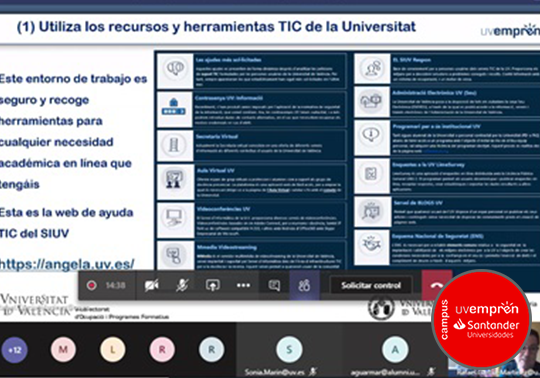This screenshot has width=540, height=378.
Task: Open the Servei de BLOGS UV heading
Action: click(418, 202)
